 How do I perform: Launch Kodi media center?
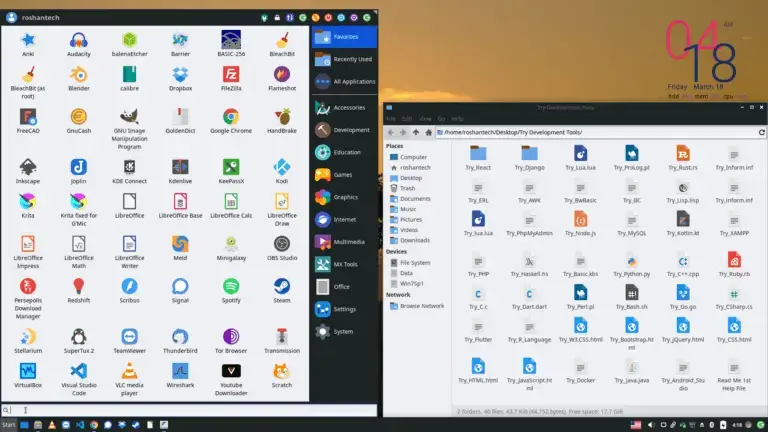click(x=282, y=171)
